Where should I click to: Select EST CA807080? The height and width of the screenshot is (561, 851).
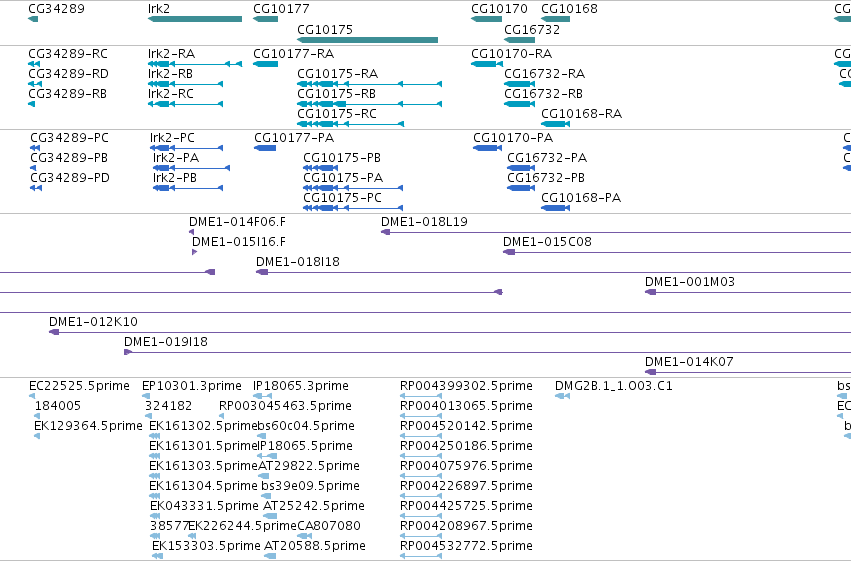point(329,526)
